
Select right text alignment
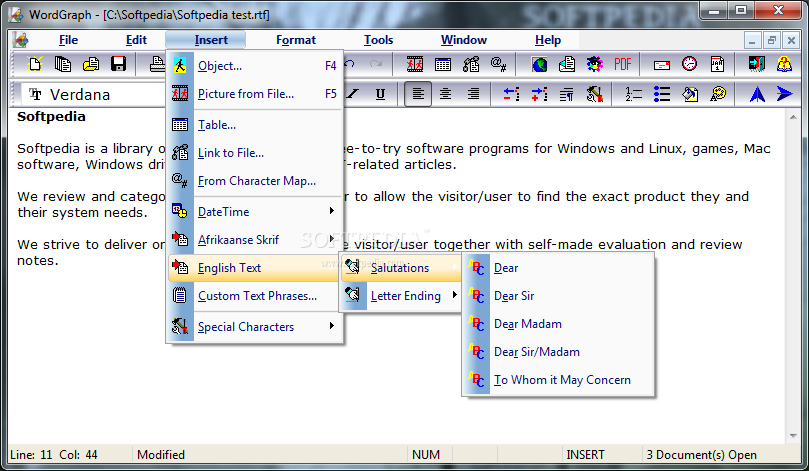pyautogui.click(x=473, y=94)
